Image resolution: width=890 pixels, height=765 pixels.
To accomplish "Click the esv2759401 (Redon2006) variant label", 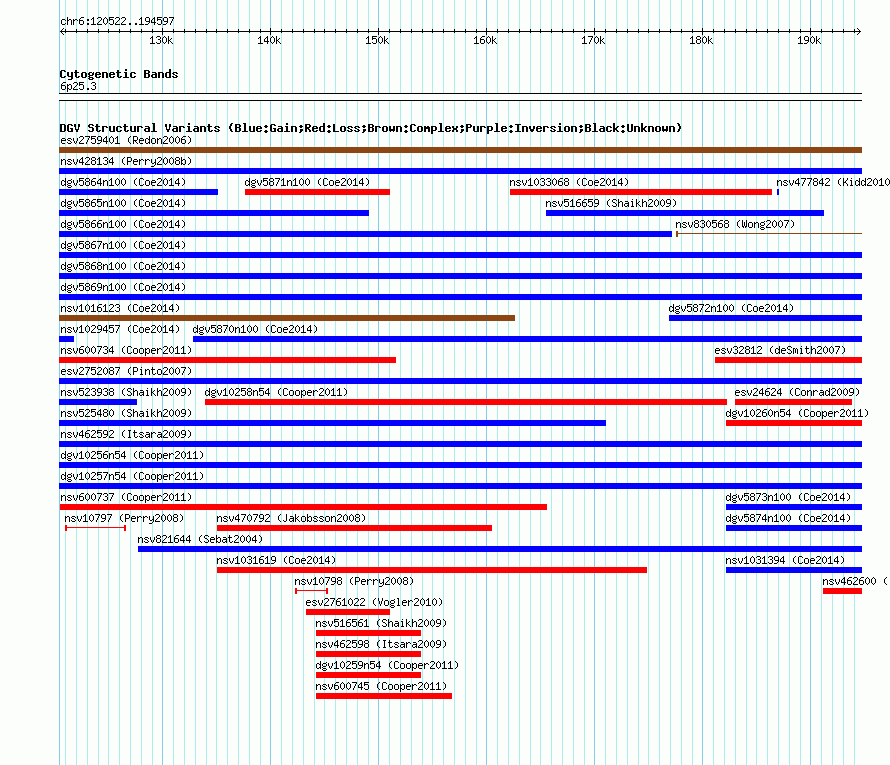I will (x=126, y=140).
